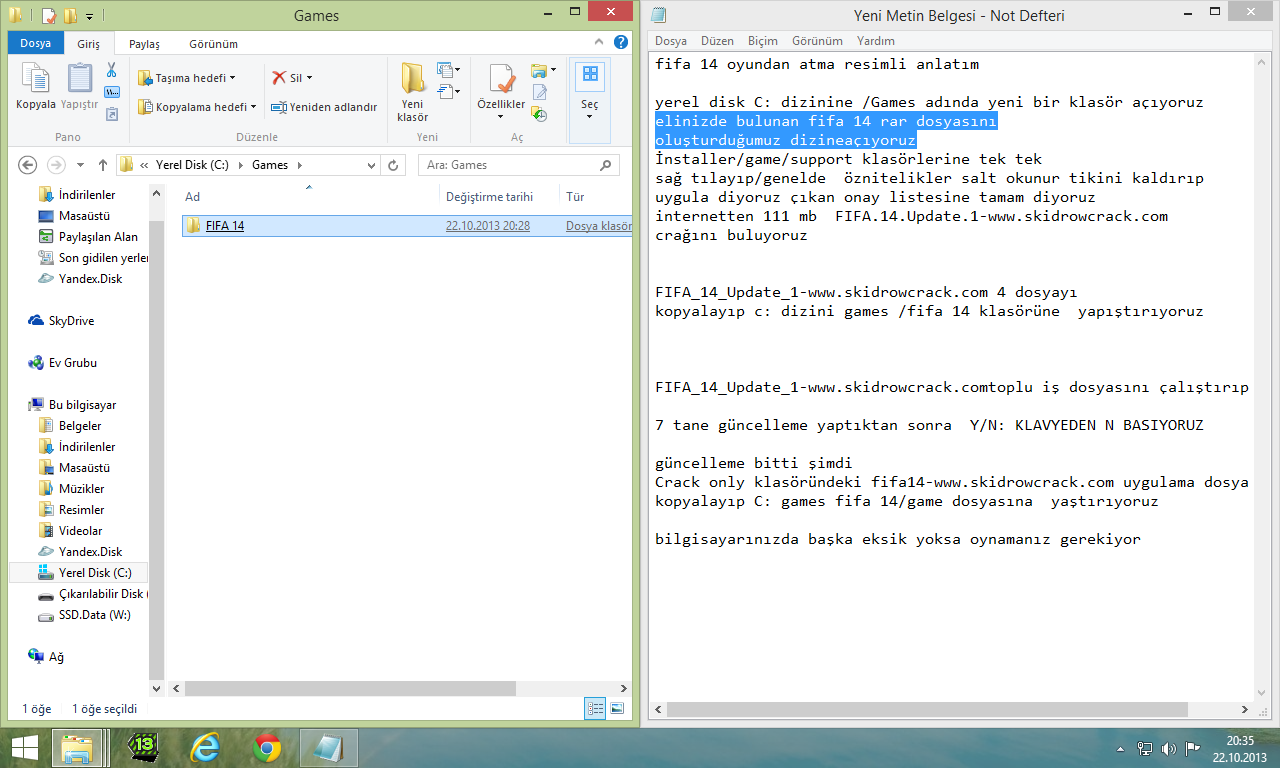Click the Copy path icon in Pano group
Viewport: 1280px width, 768px height.
[x=112, y=93]
